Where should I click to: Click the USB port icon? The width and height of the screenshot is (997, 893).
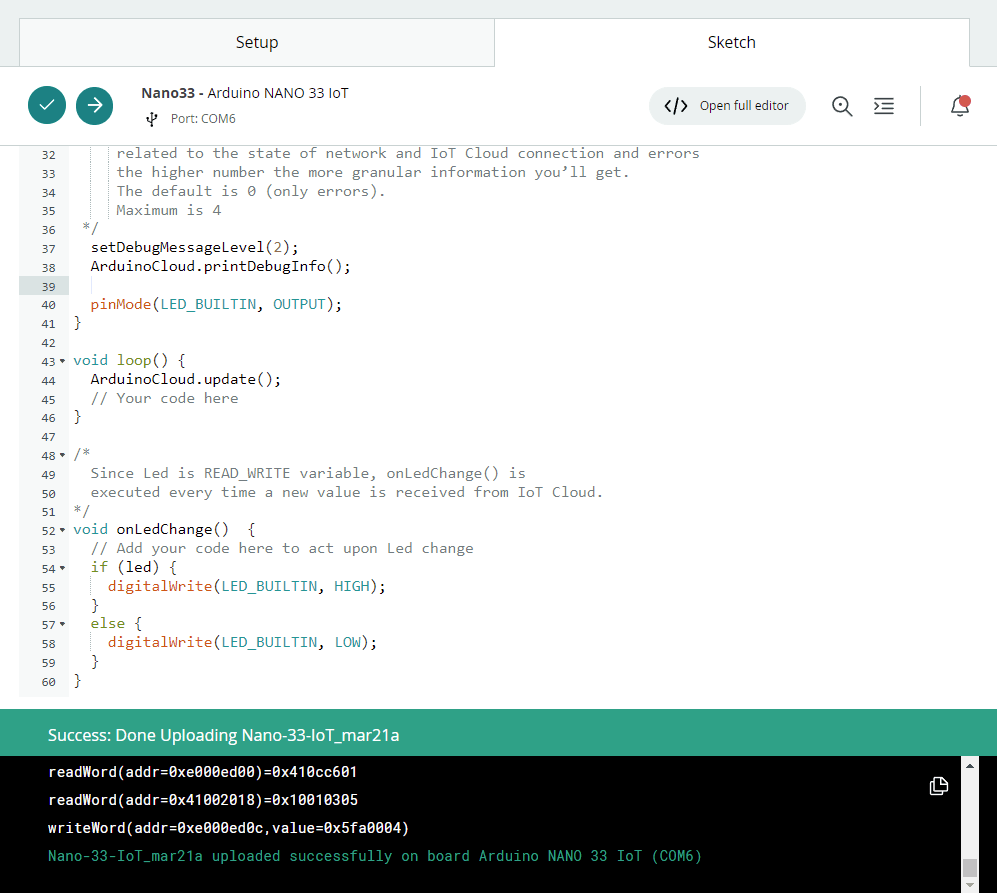(151, 119)
